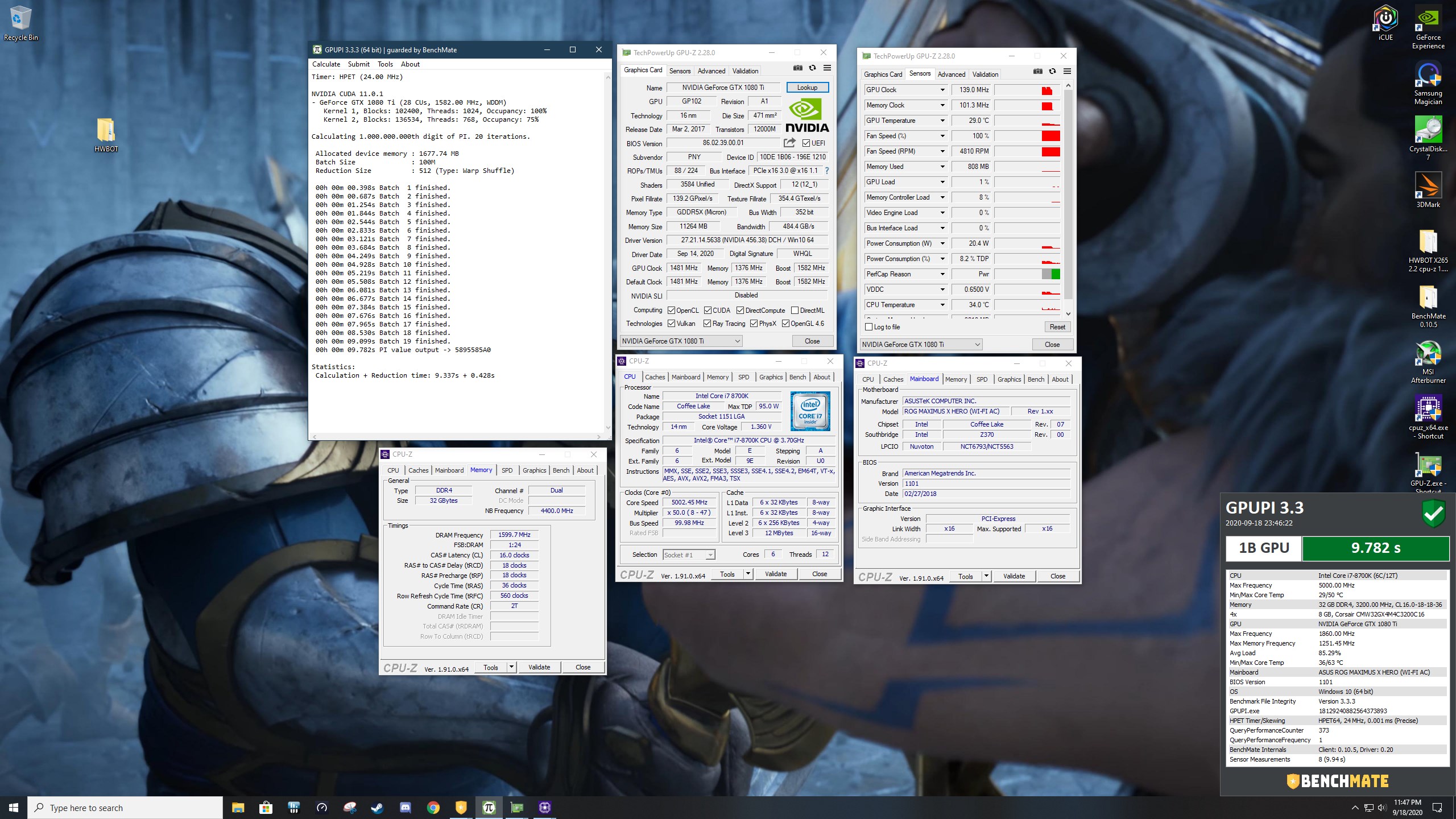The width and height of the screenshot is (1456, 819).
Task: Click GPUPI horizontal scrollbar
Action: (x=457, y=437)
